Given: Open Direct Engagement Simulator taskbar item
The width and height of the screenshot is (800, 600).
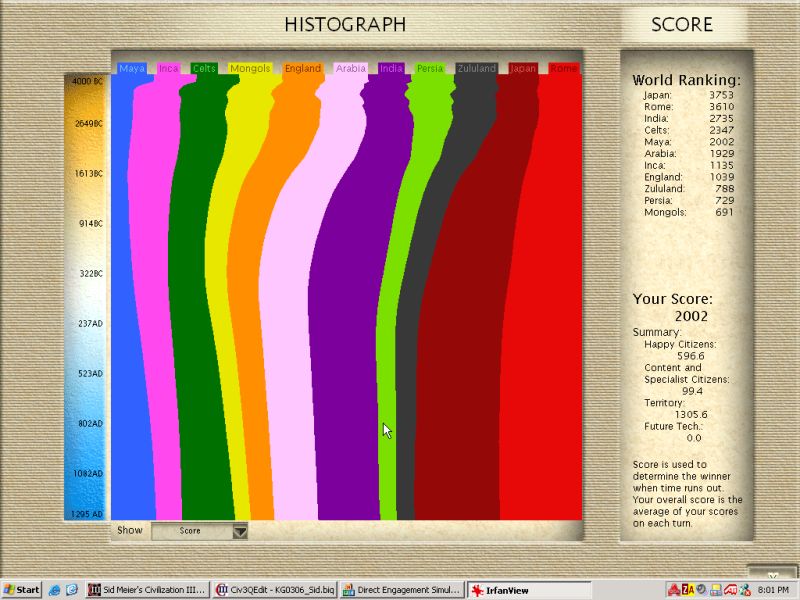Looking at the screenshot, I should [401, 590].
